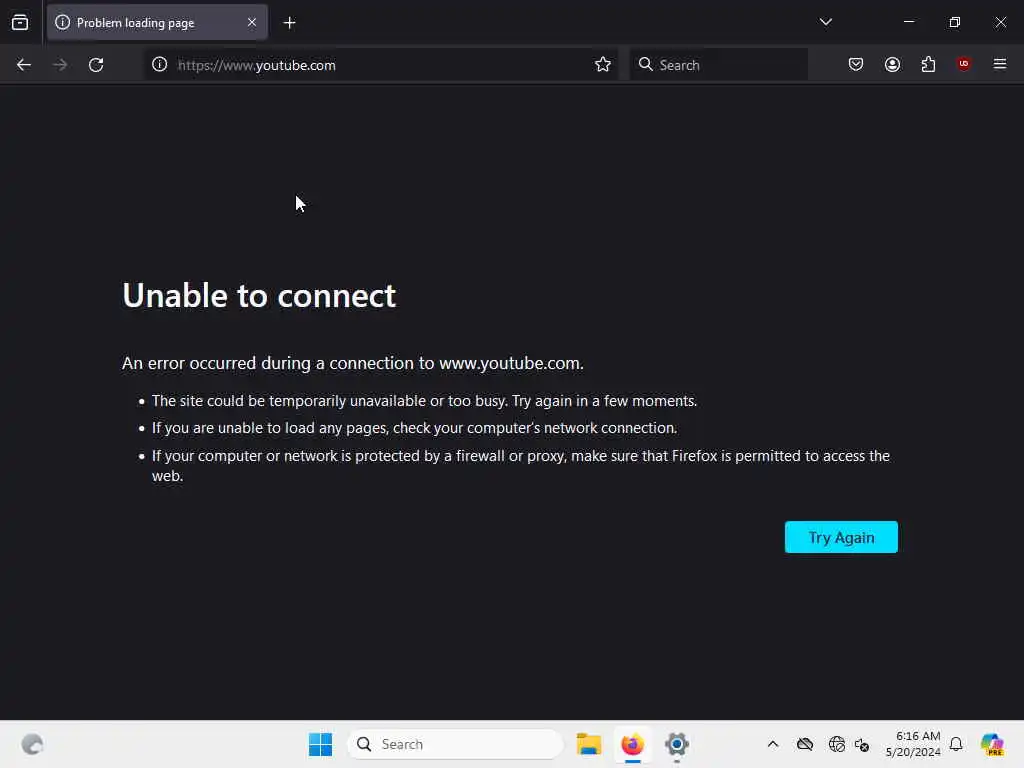Open Firefox account menu
Viewport: 1024px width, 768px height.
point(892,64)
